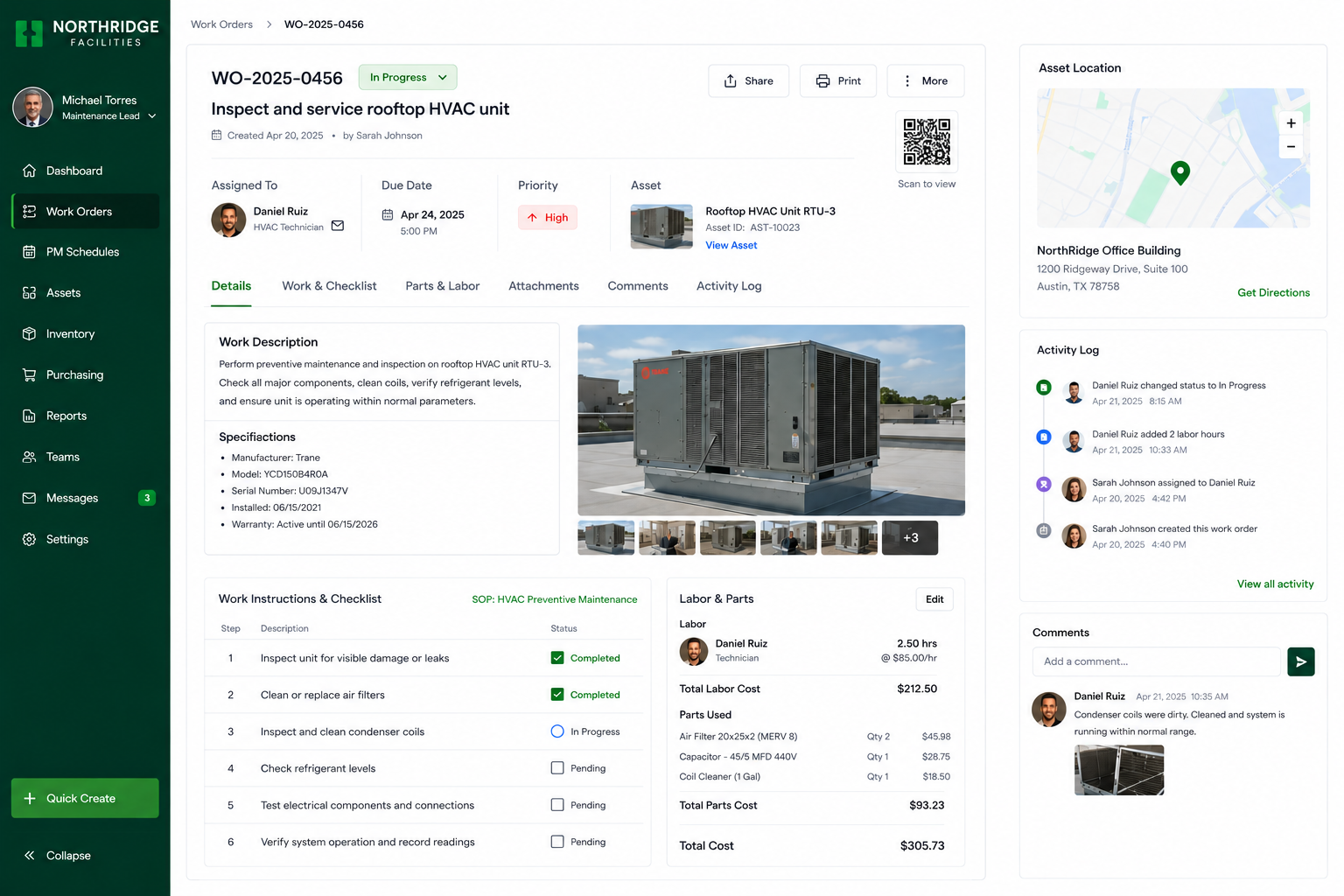1344x896 pixels.
Task: Share this work order
Action: (749, 80)
